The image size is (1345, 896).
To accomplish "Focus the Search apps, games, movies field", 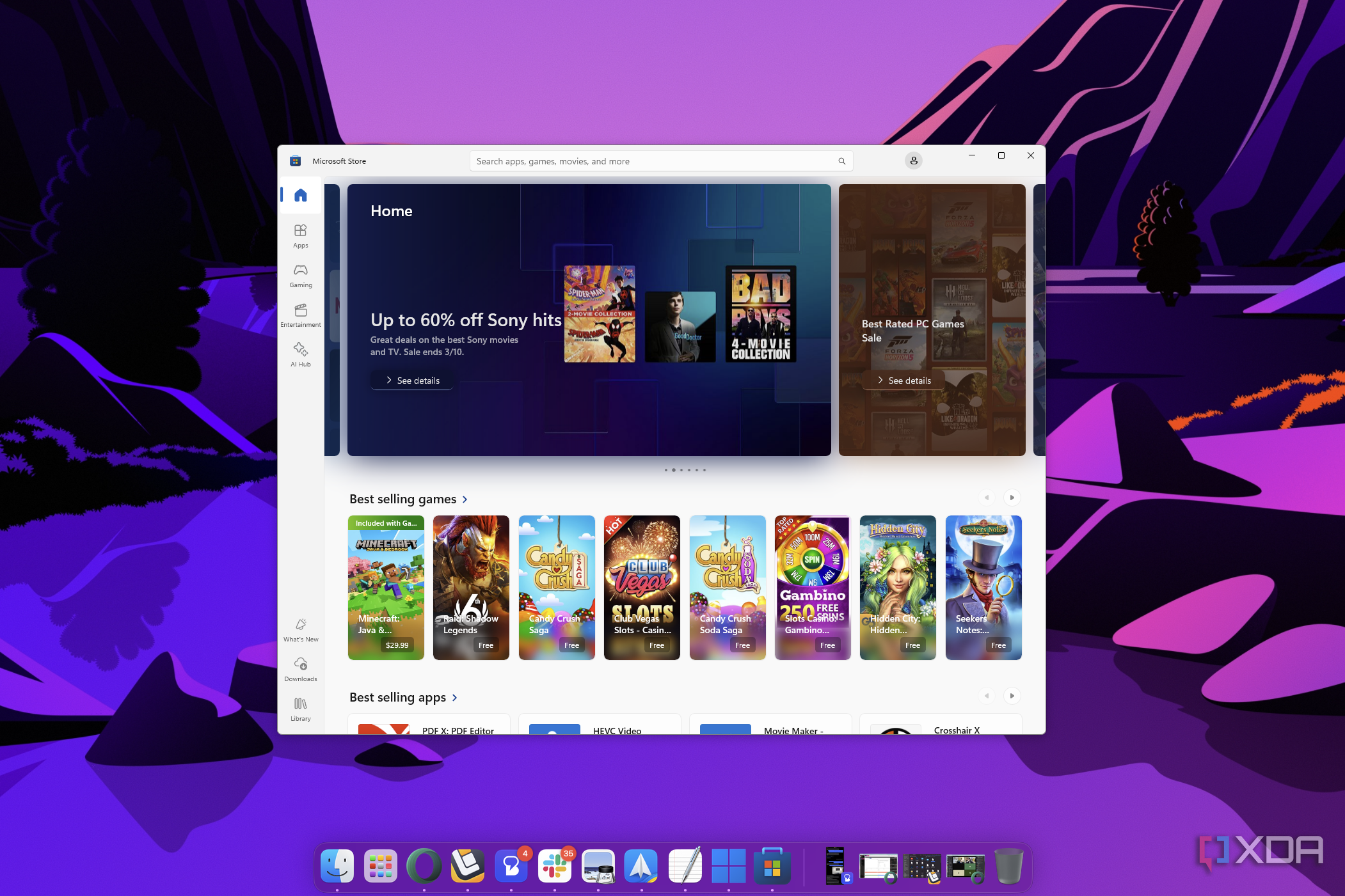I will (661, 161).
